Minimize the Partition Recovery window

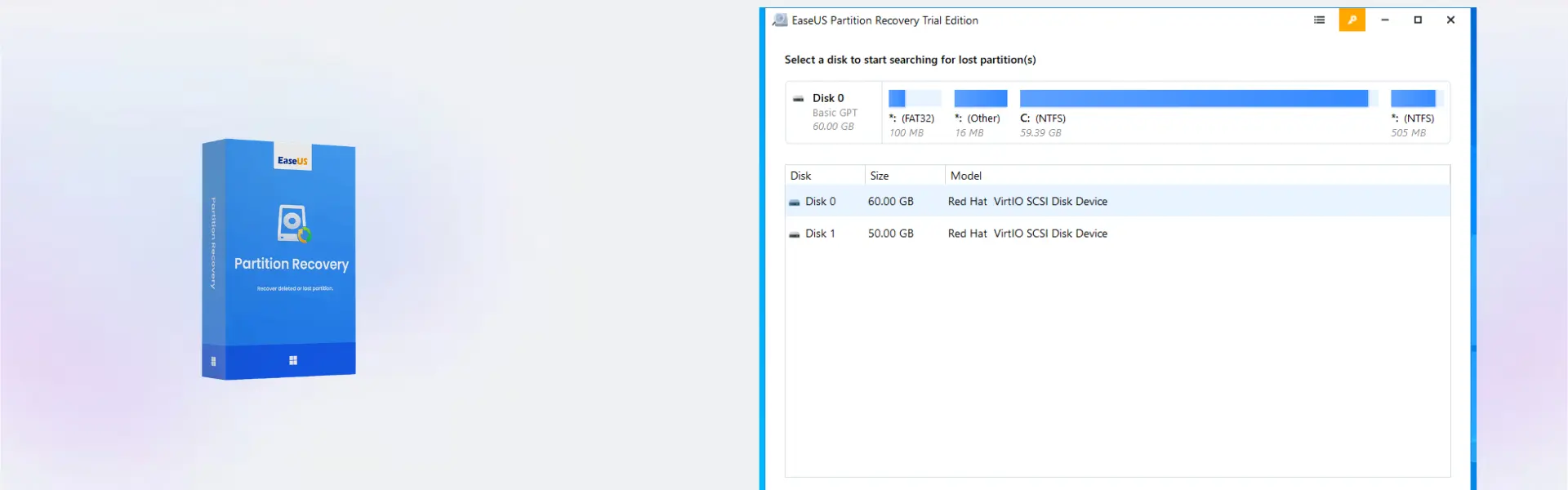pos(1385,20)
